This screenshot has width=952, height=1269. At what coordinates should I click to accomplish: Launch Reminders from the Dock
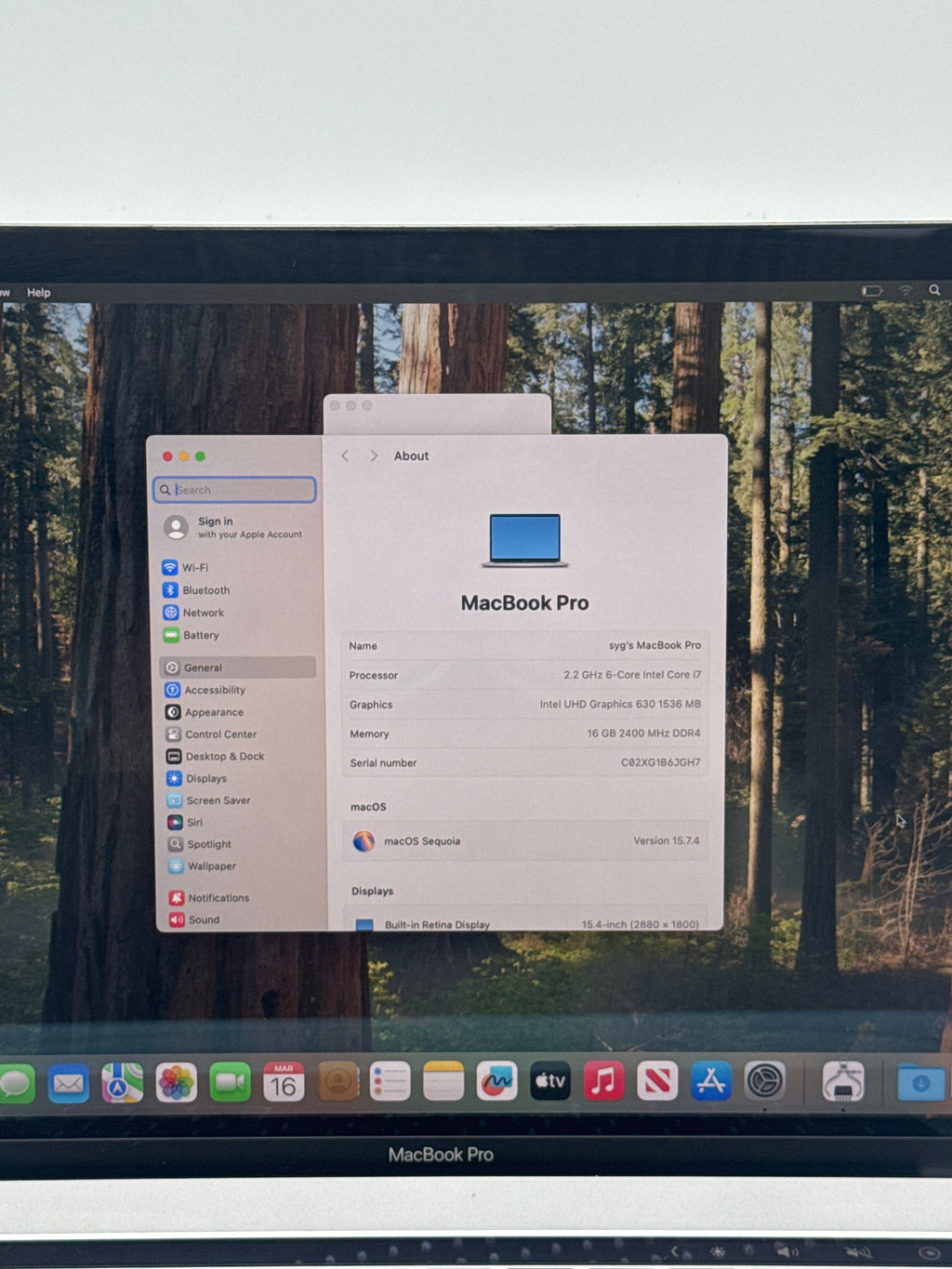(x=390, y=1082)
